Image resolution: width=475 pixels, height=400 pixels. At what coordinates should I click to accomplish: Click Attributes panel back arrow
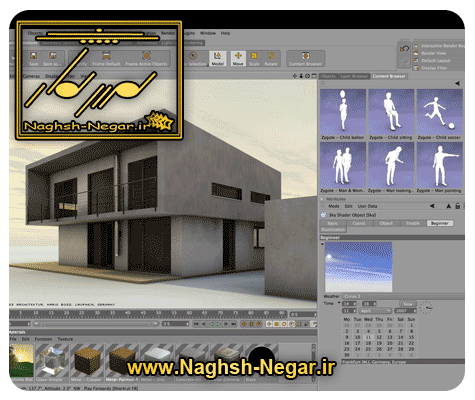pos(432,206)
